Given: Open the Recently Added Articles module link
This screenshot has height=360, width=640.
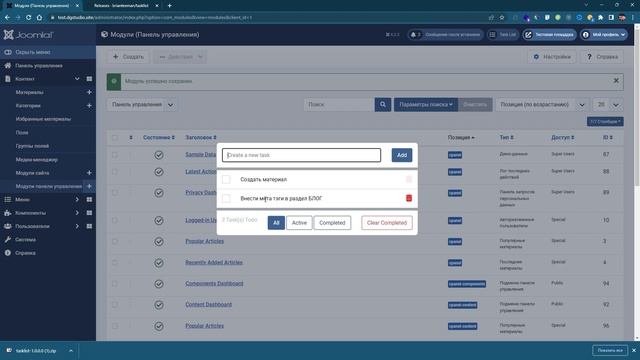Looking at the screenshot, I should click(x=214, y=262).
